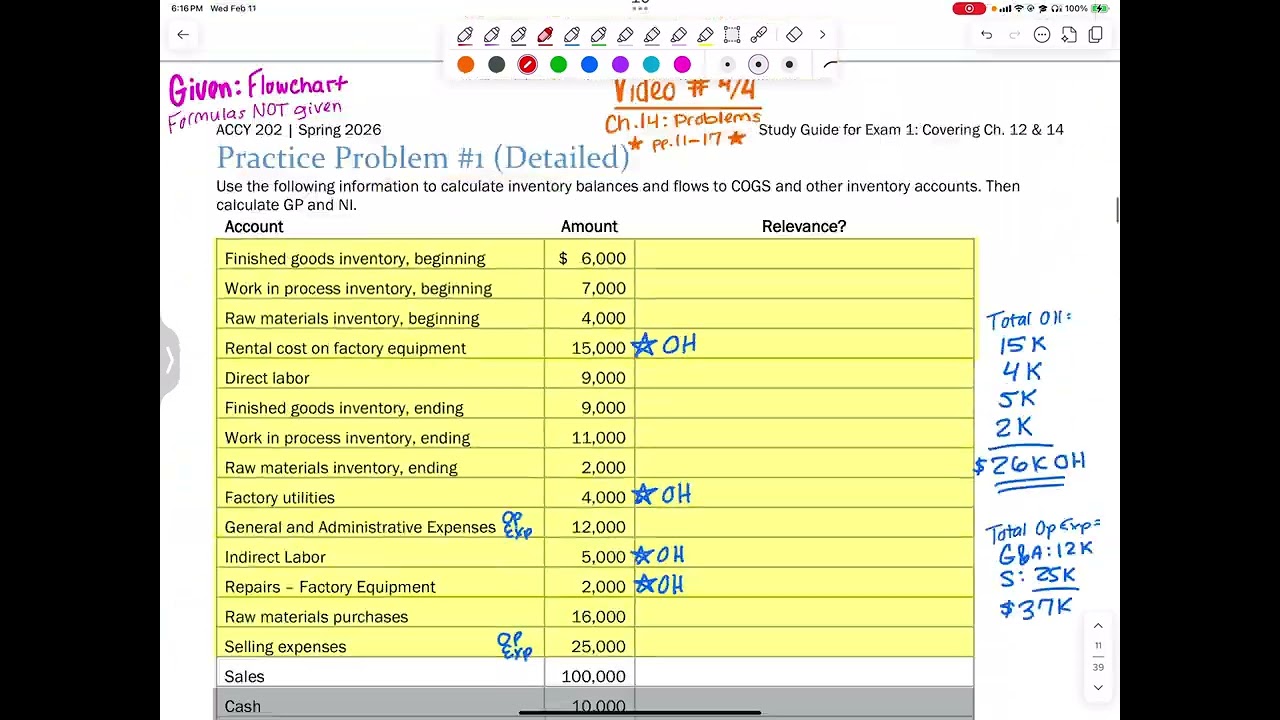Select the pen with dark red underline
The height and width of the screenshot is (720, 1280).
coord(465,35)
